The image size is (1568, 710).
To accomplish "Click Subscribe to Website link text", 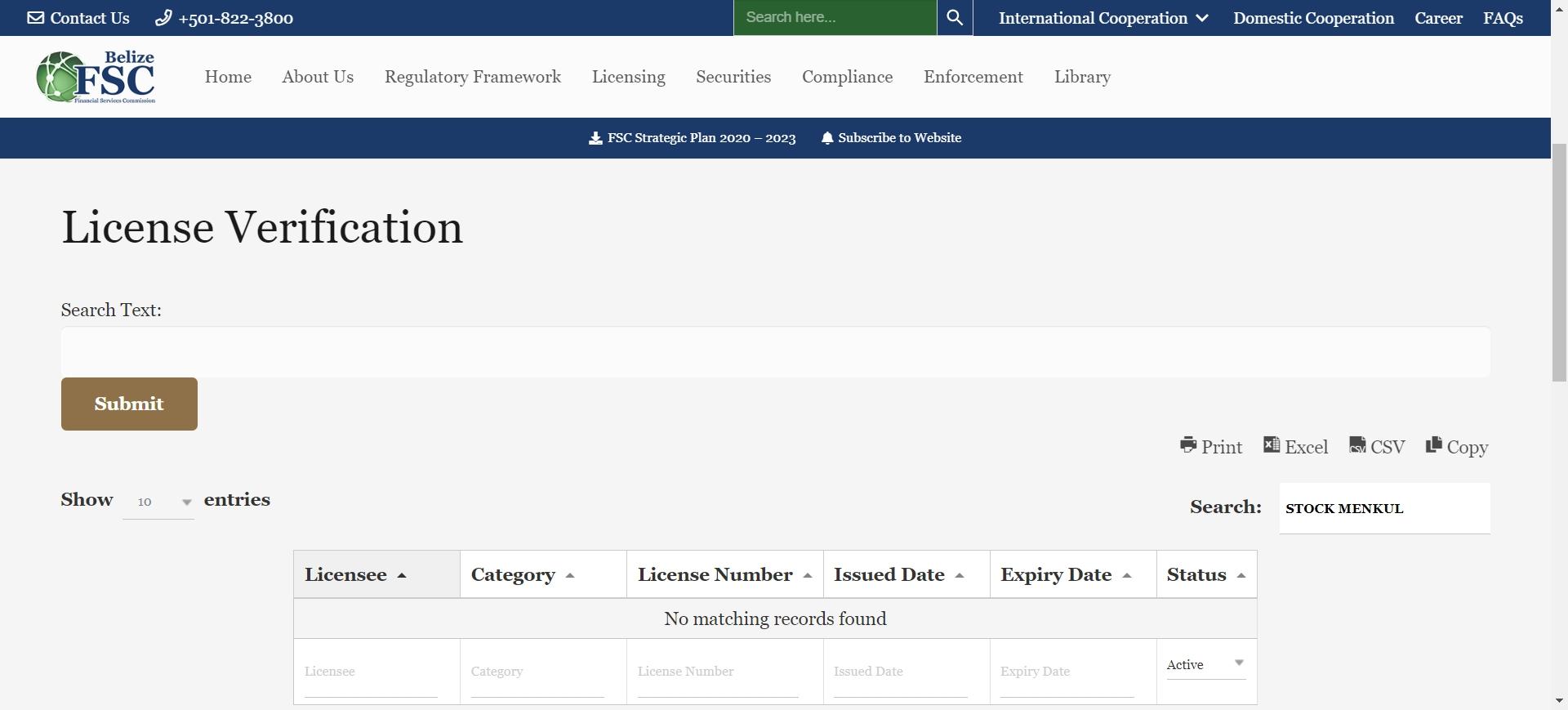I will pos(899,138).
